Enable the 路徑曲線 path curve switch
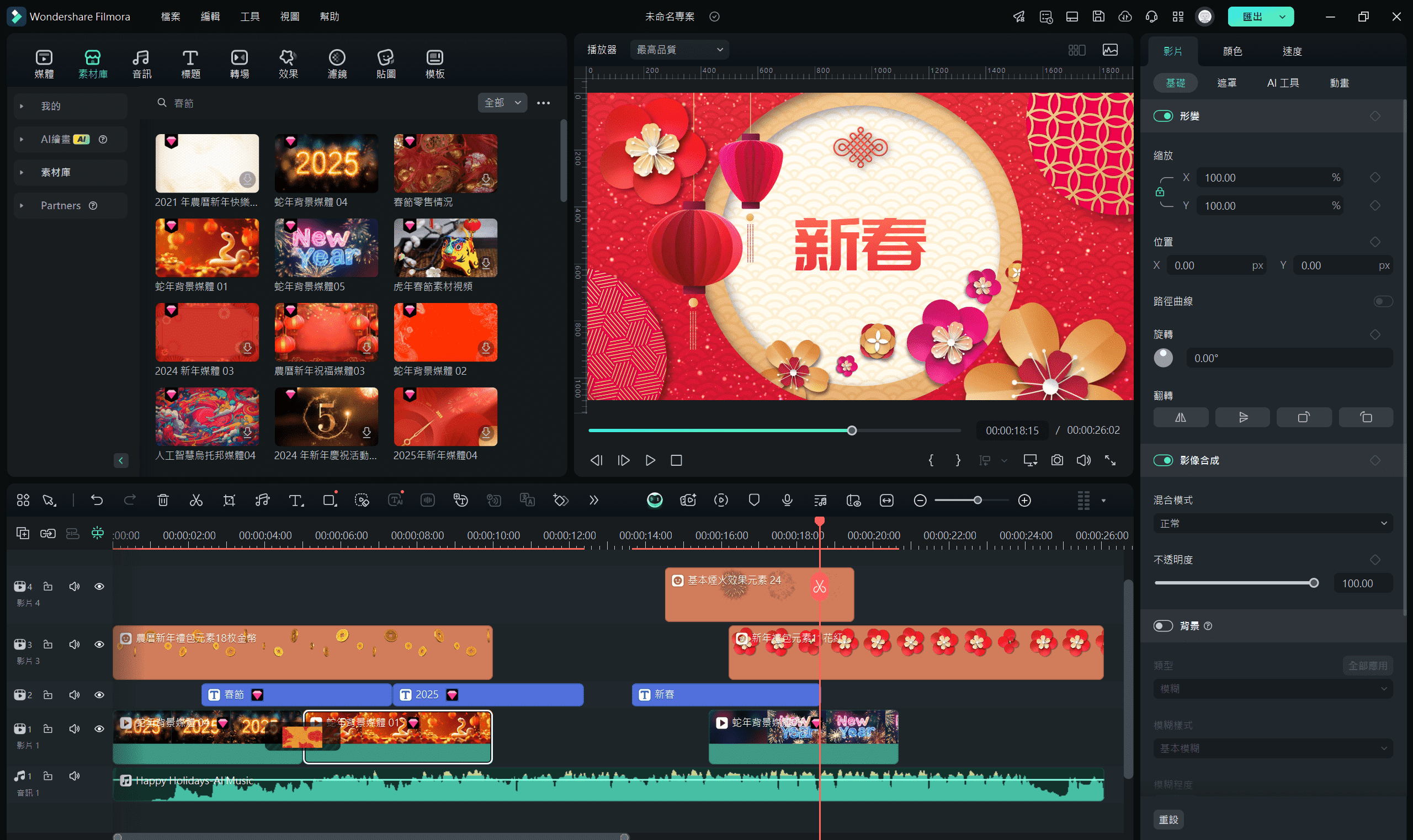The width and height of the screenshot is (1413, 840). [x=1383, y=301]
